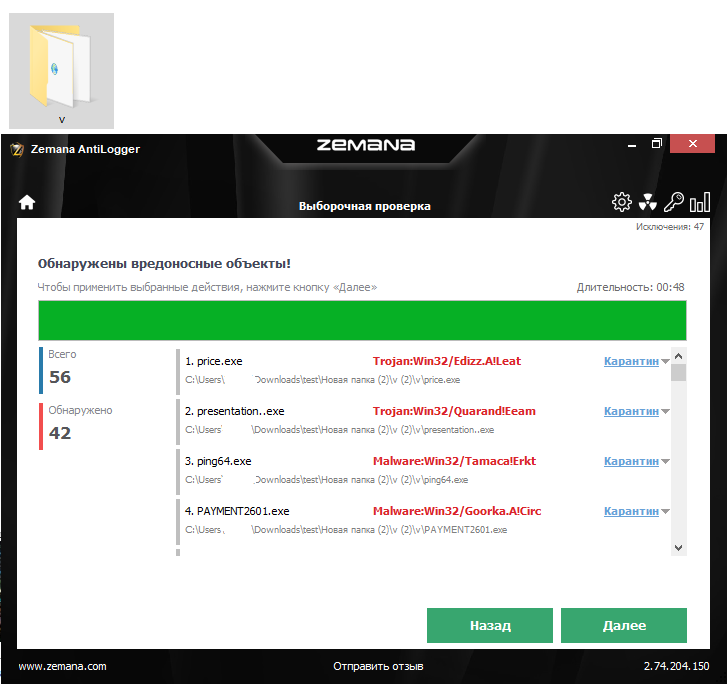Click scroll up arrow of results list
The width and height of the screenshot is (727, 684).
[x=678, y=356]
